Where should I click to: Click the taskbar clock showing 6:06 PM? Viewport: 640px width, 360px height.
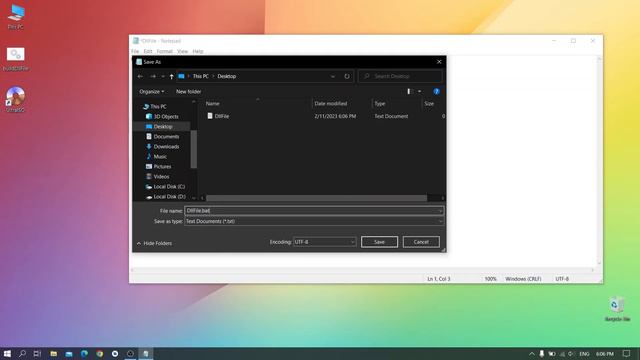(x=604, y=354)
